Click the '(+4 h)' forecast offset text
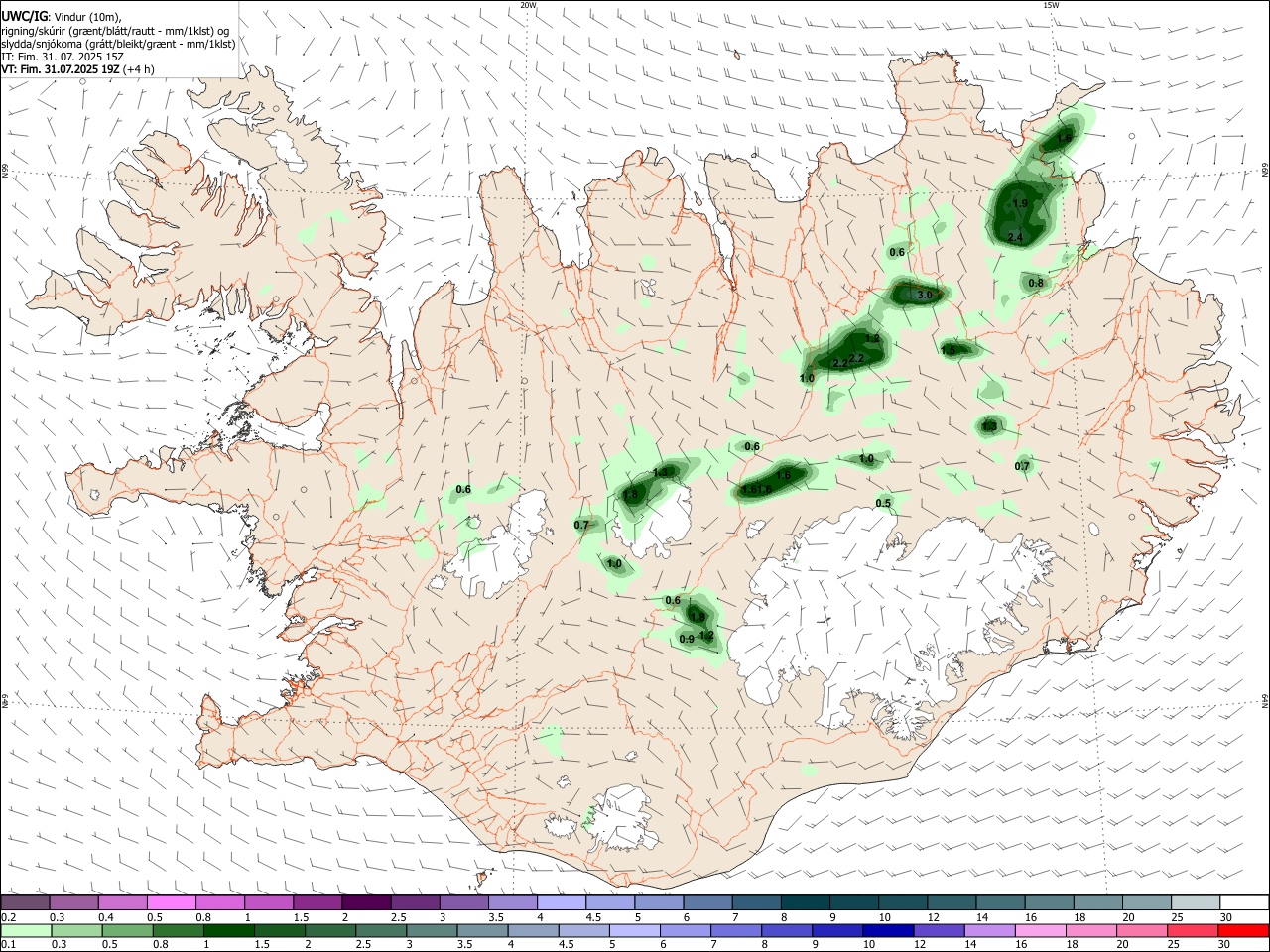The width and height of the screenshot is (1270, 952). [139, 69]
